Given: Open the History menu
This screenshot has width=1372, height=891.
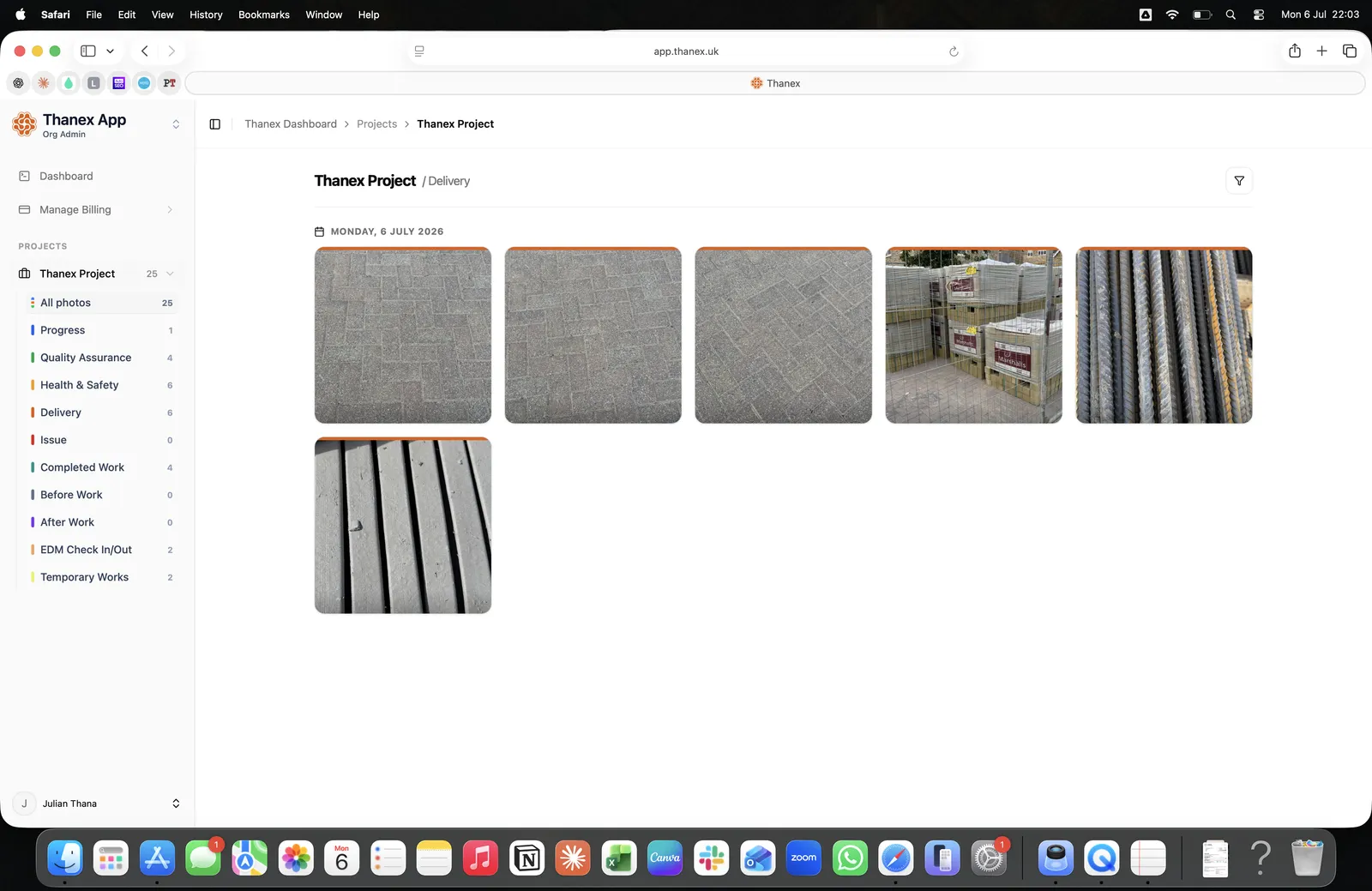Looking at the screenshot, I should click(206, 15).
